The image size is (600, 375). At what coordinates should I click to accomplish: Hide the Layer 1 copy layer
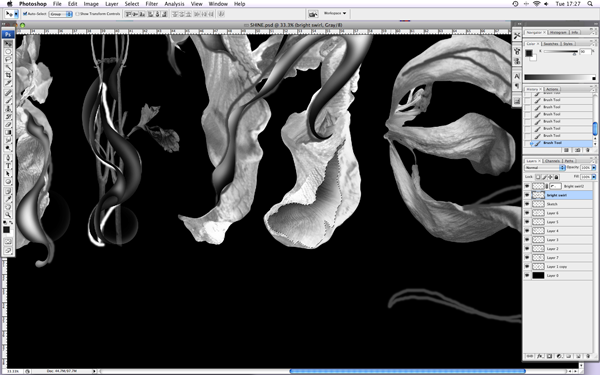[527, 266]
